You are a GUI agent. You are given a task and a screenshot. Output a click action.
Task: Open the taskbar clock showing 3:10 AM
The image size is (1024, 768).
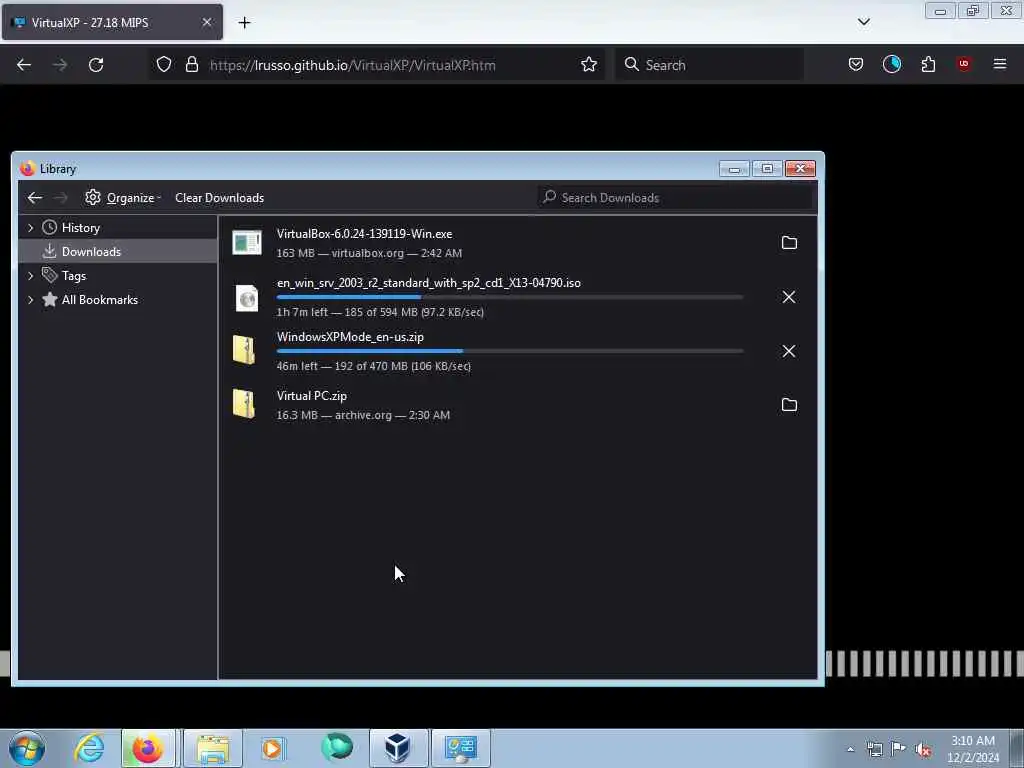[973, 749]
